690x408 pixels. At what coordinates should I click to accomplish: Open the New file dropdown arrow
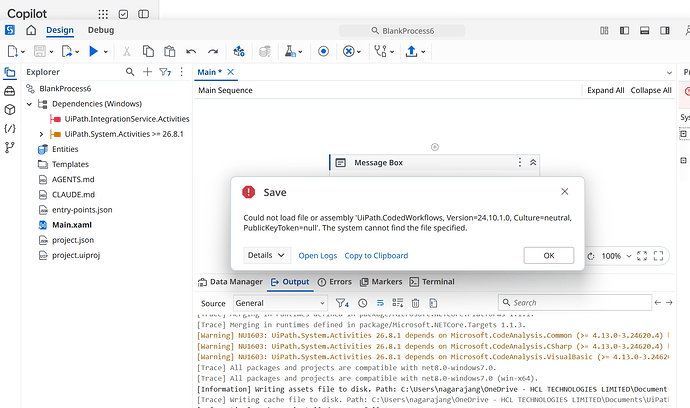[x=23, y=52]
